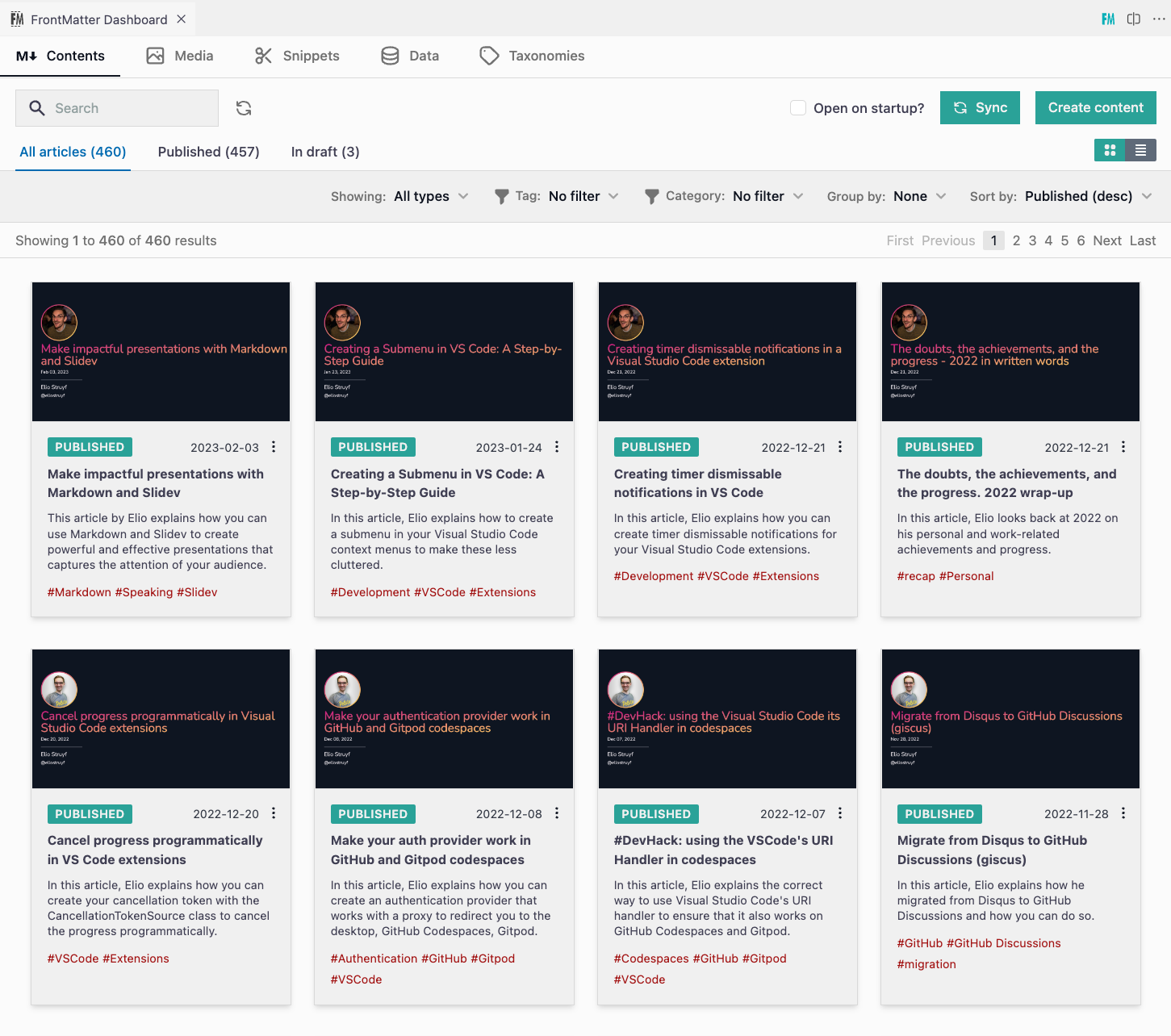Click the Search input field

(117, 108)
